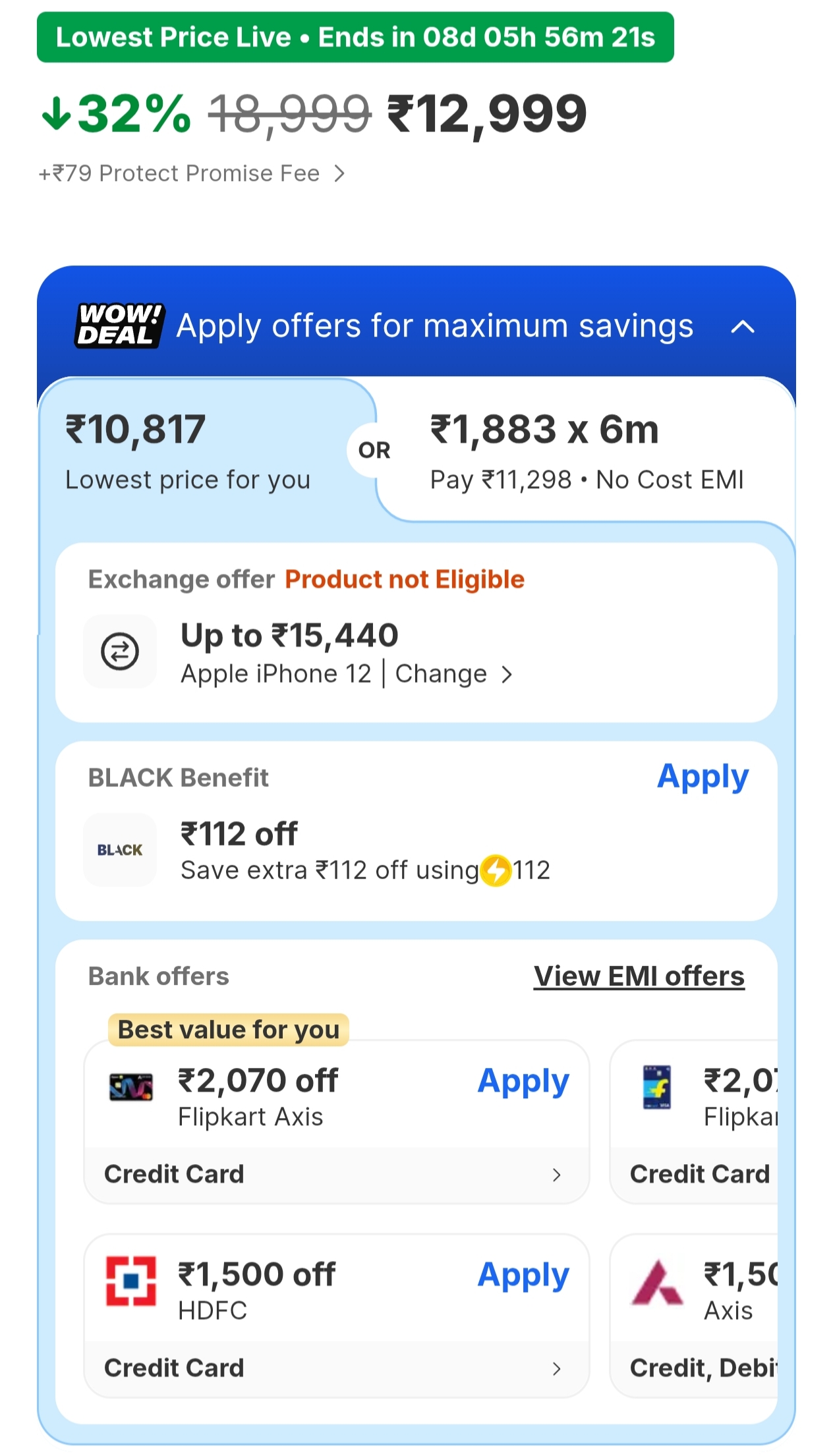833x1456 pixels.
Task: Click the BLACK membership logo icon
Action: tap(120, 850)
